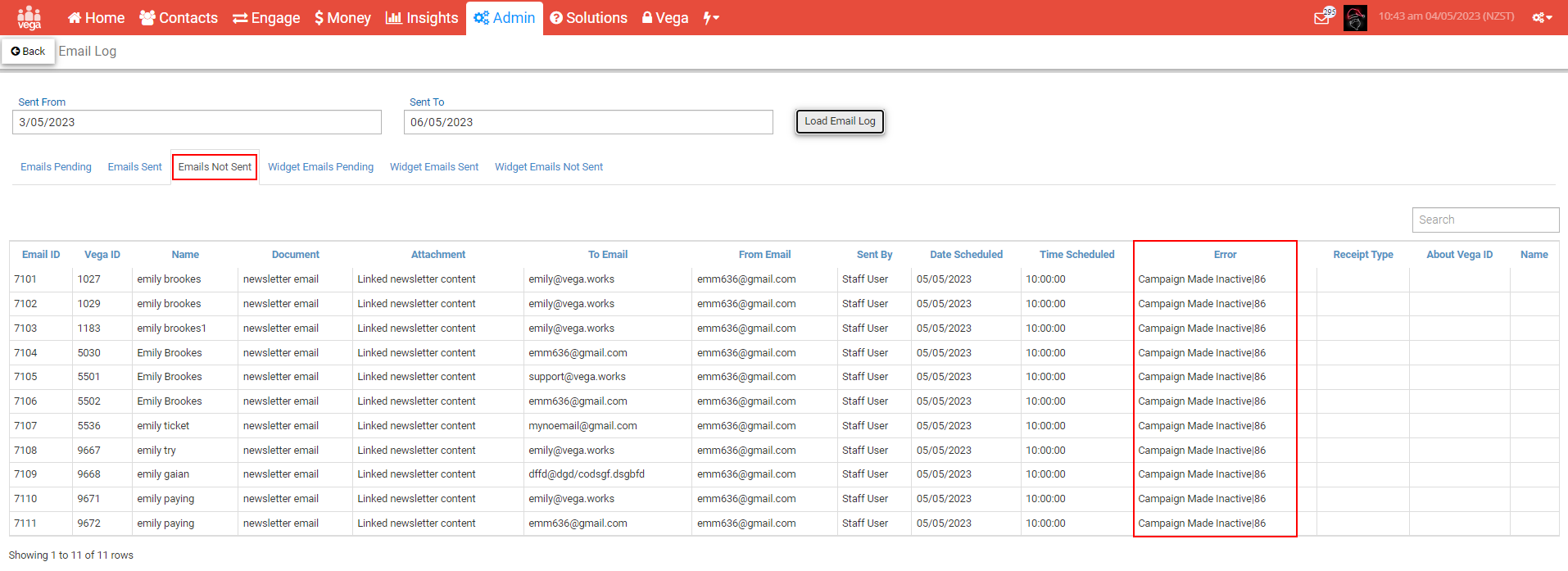Screen dimensions: 1568x571
Task: Sort by the Receipt Type column
Action: click(x=1363, y=255)
